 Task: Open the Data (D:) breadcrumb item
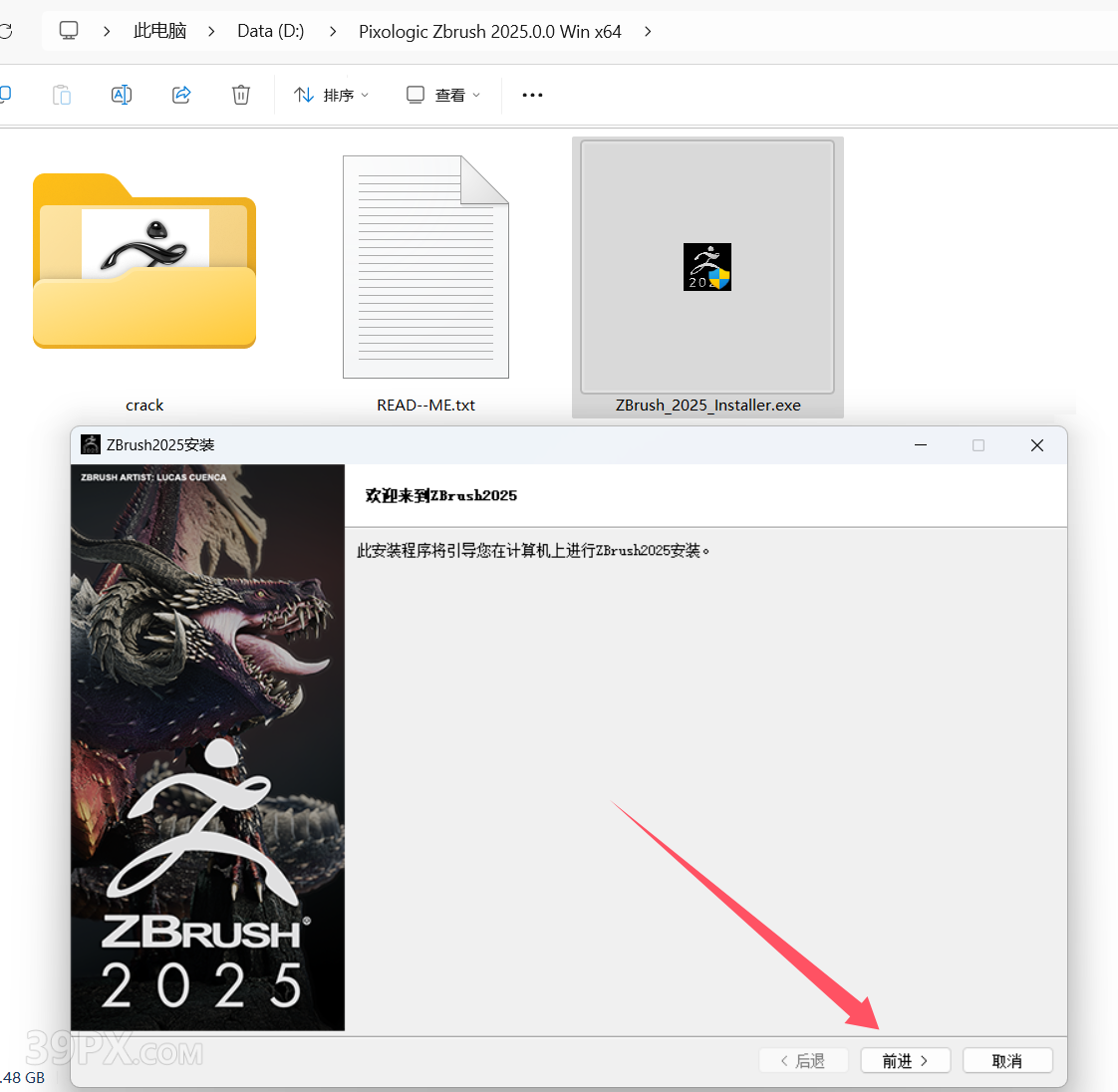(x=270, y=31)
